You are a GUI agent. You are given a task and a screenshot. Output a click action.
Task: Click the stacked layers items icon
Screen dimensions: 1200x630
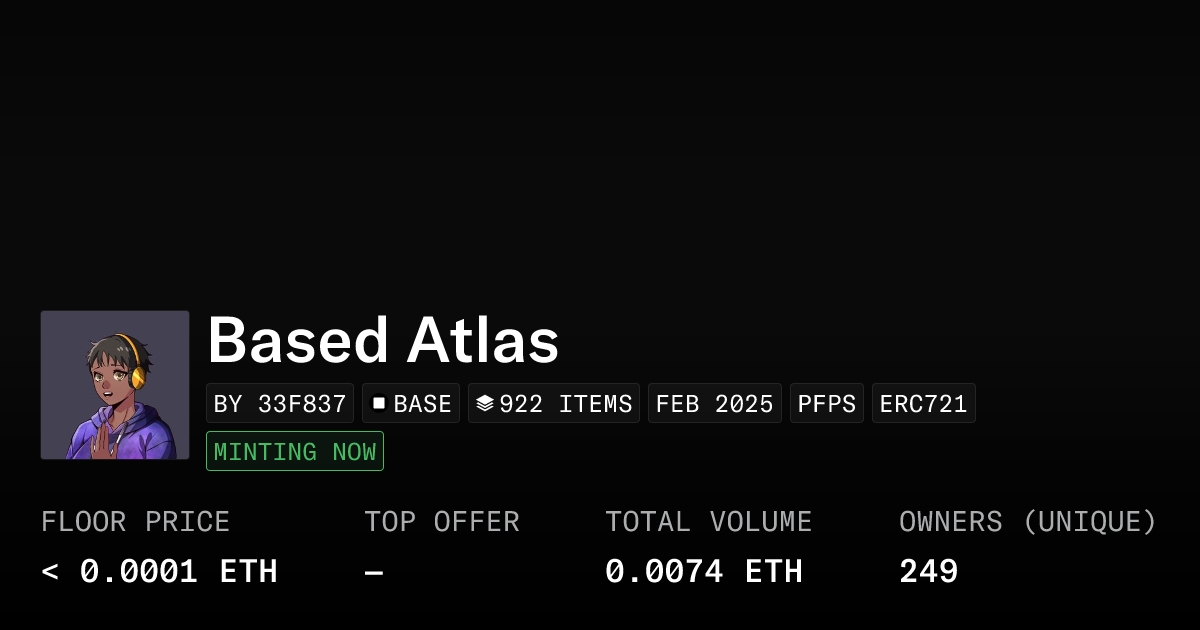tap(485, 403)
